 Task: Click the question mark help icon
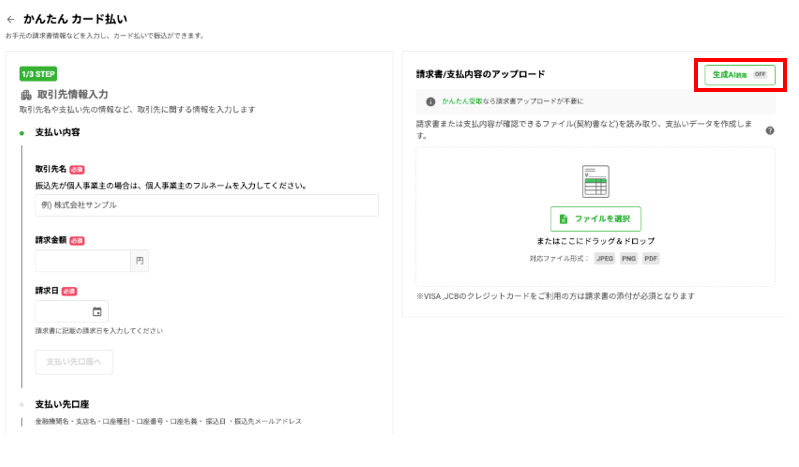click(x=770, y=131)
